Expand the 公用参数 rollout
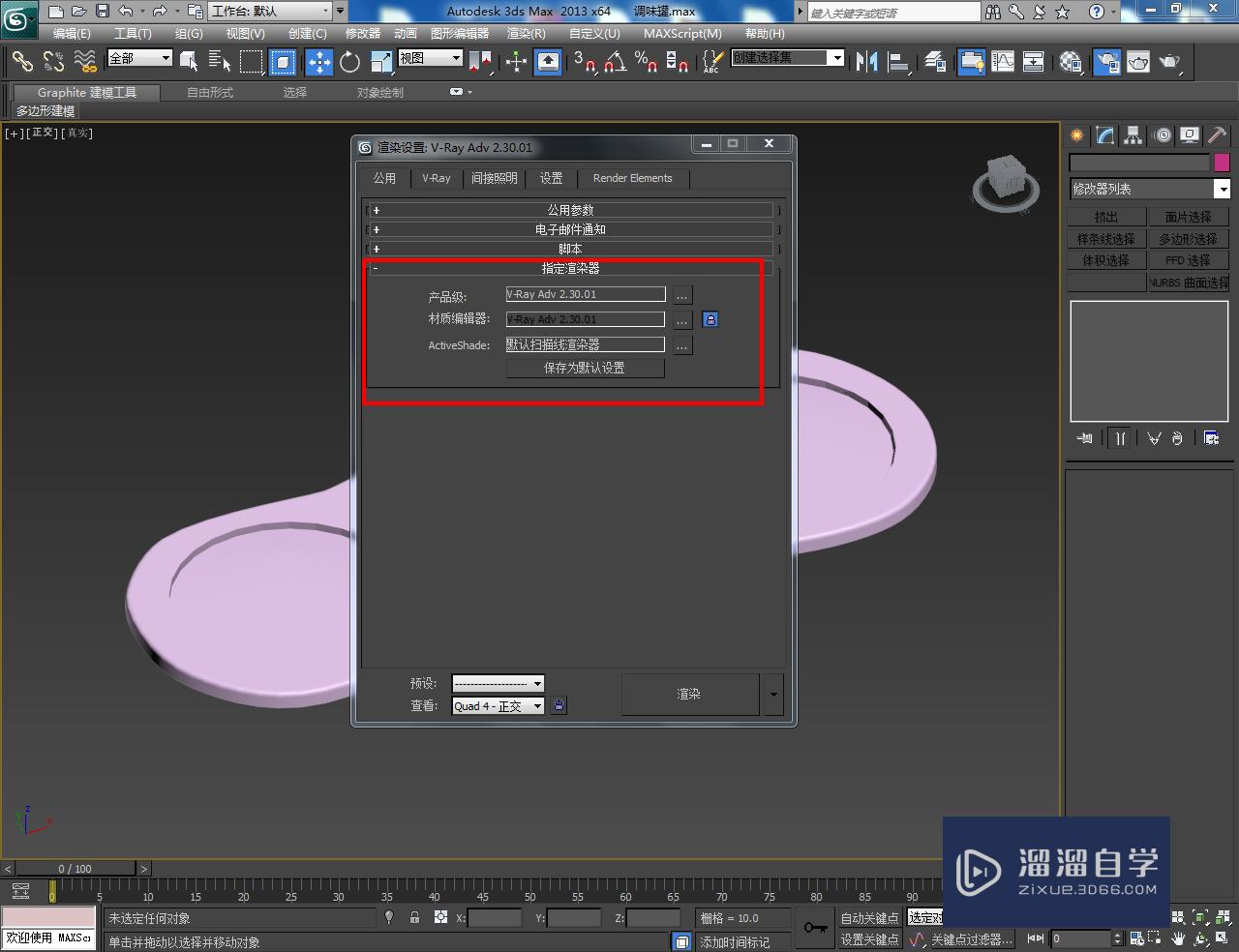1239x952 pixels. pyautogui.click(x=571, y=210)
